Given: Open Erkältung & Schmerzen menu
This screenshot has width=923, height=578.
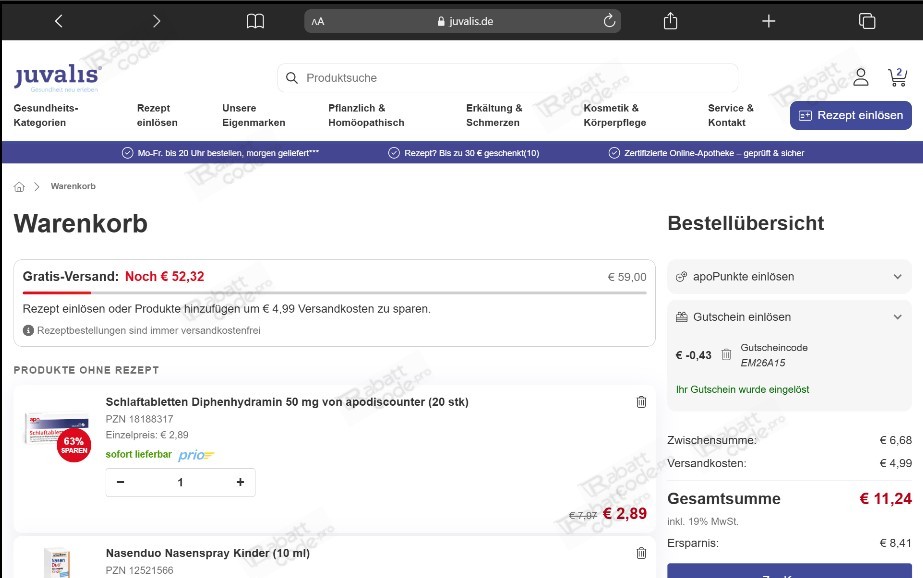Looking at the screenshot, I should [494, 115].
